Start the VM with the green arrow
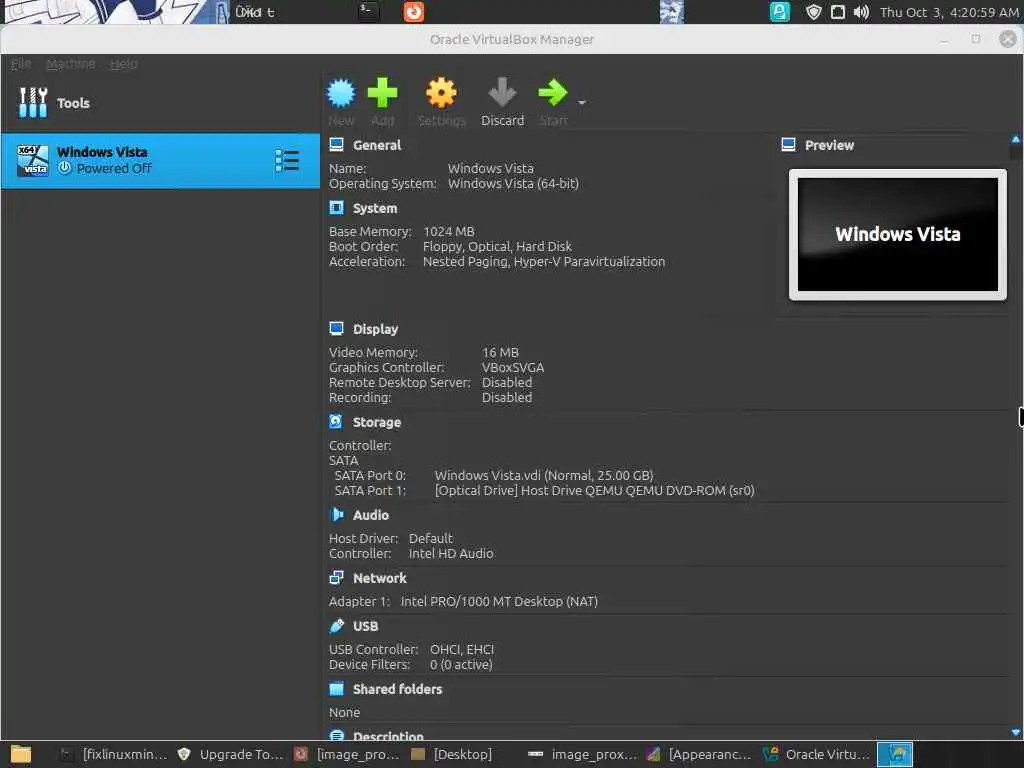Viewport: 1024px width, 768px height. coord(552,93)
